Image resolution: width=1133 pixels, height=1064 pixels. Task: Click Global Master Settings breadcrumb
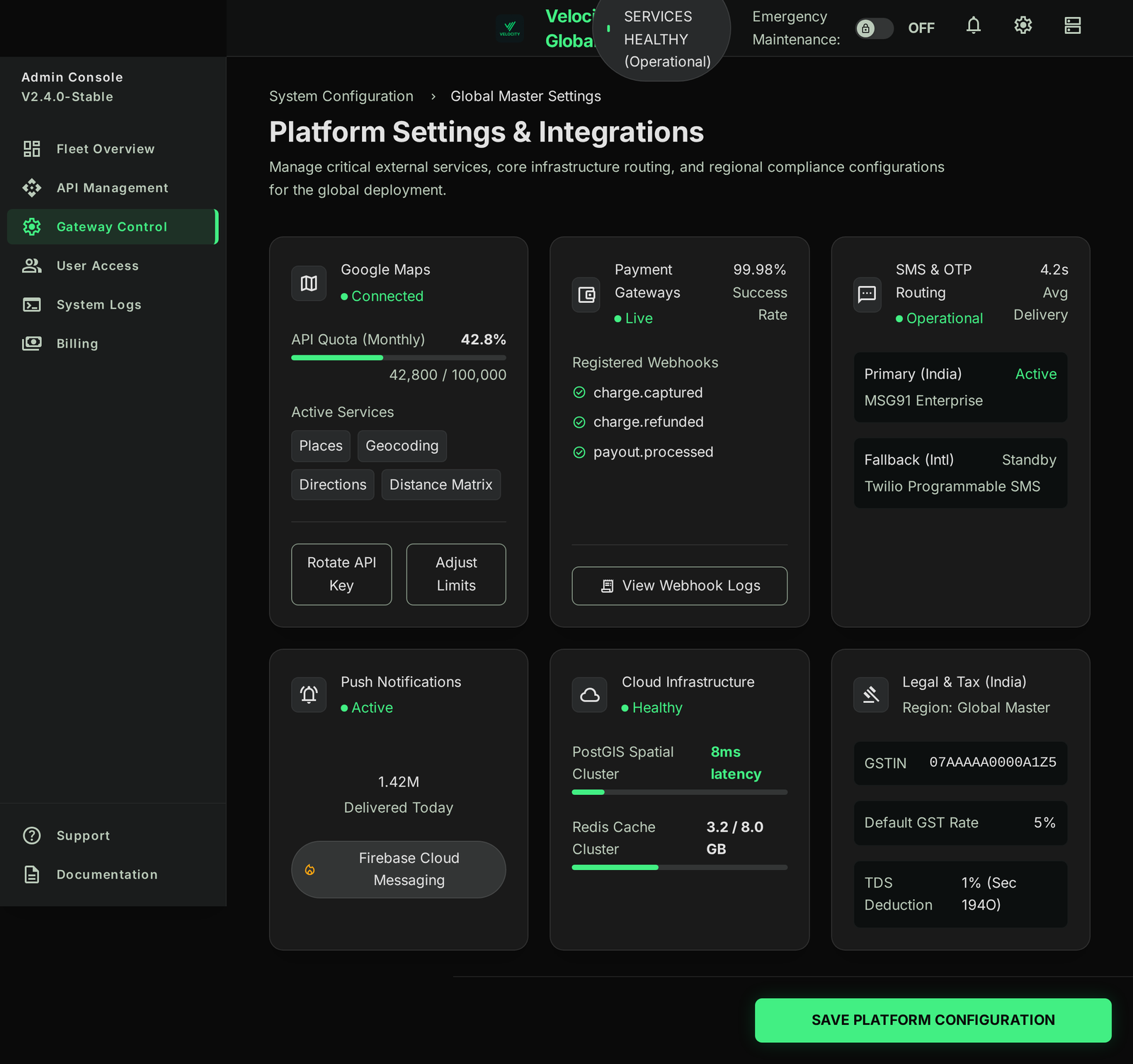coord(525,96)
